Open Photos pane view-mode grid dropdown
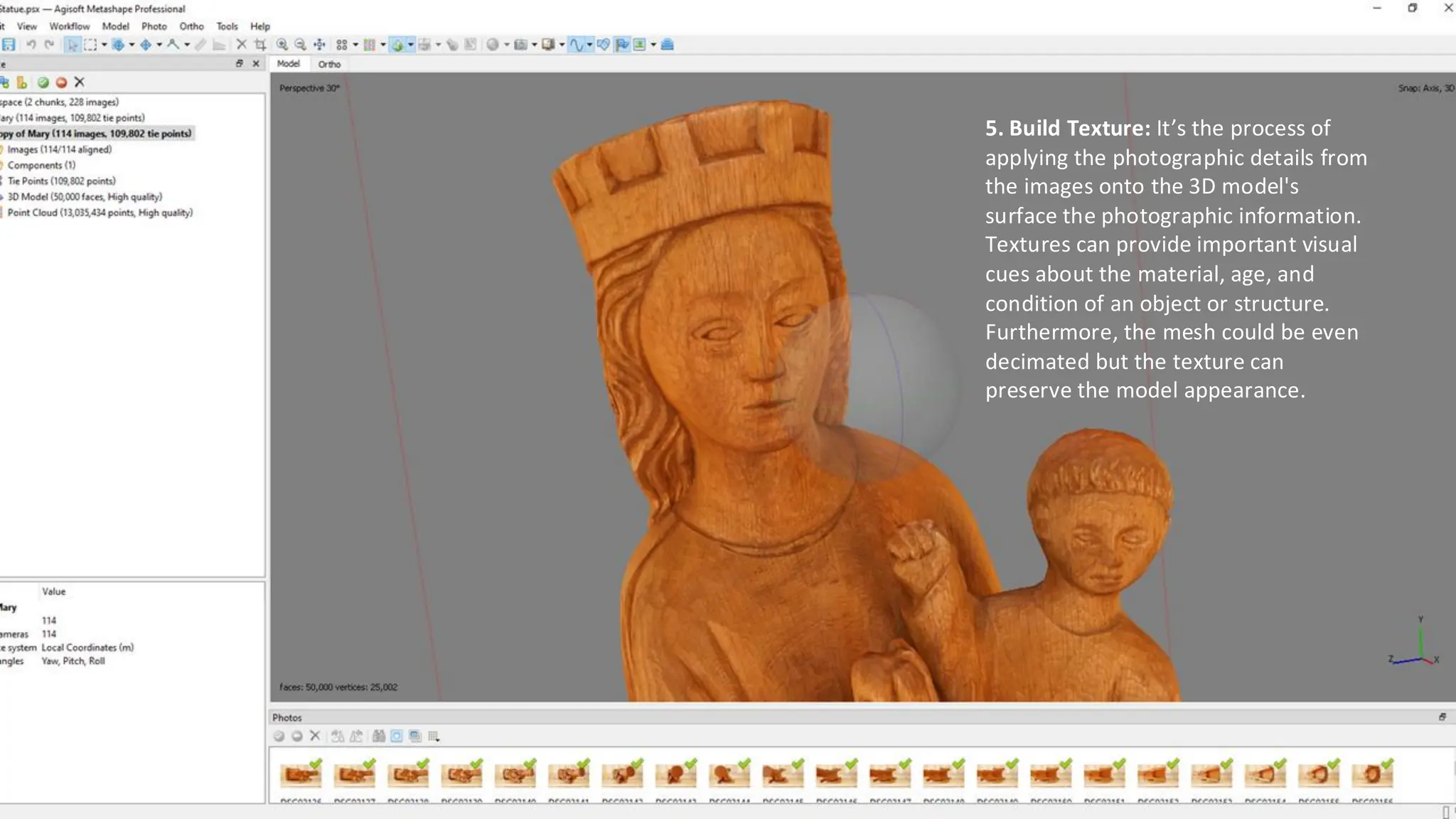 point(434,737)
